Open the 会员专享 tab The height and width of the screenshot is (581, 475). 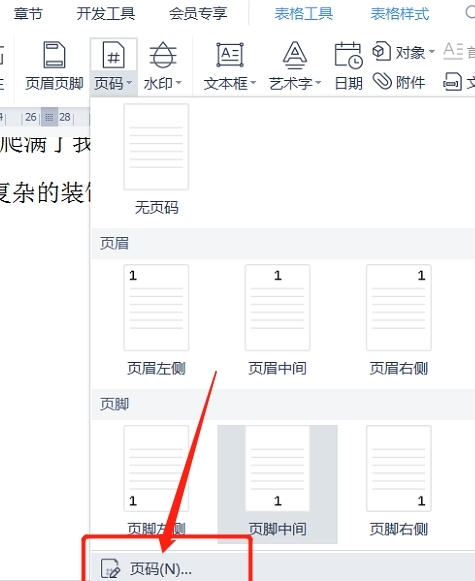(x=198, y=14)
